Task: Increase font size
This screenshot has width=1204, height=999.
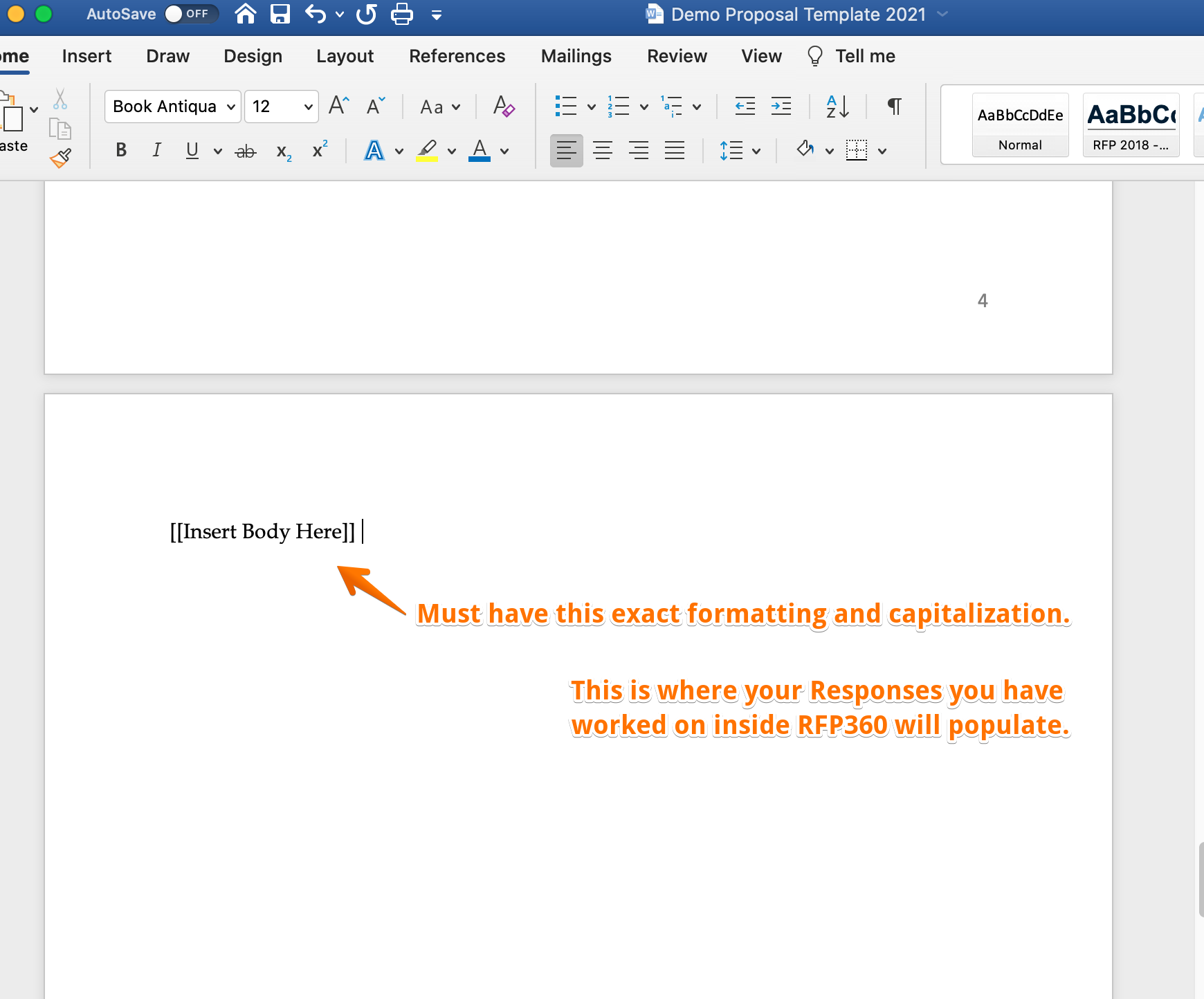Action: (339, 106)
